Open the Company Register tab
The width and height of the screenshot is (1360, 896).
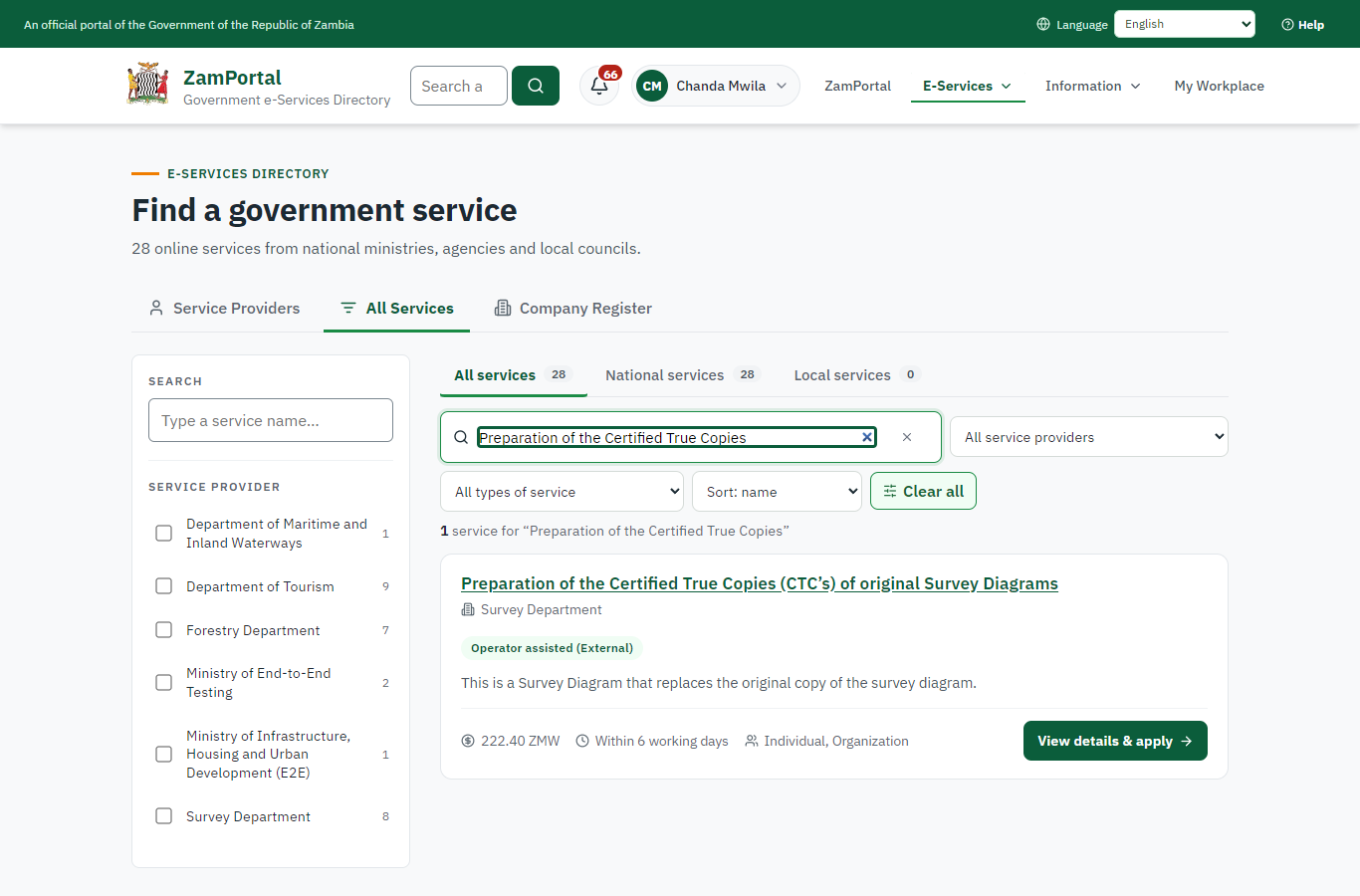click(573, 309)
